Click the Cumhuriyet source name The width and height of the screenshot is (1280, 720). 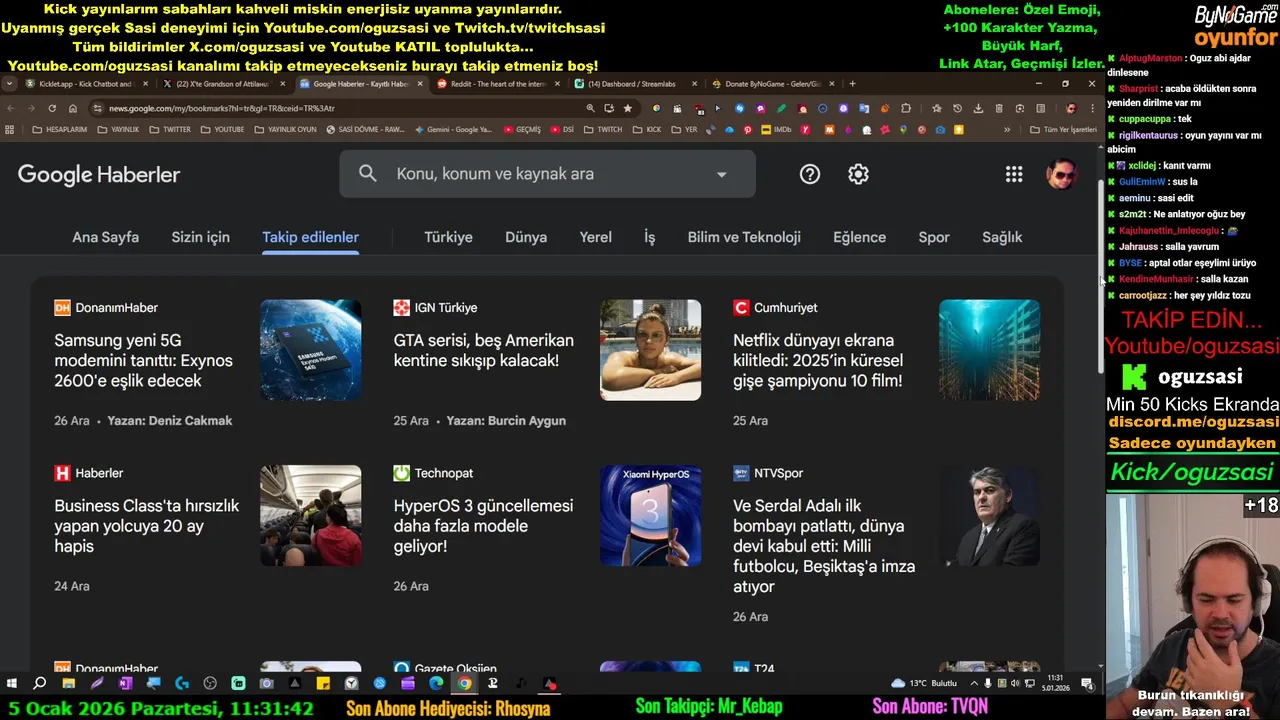[x=786, y=308]
